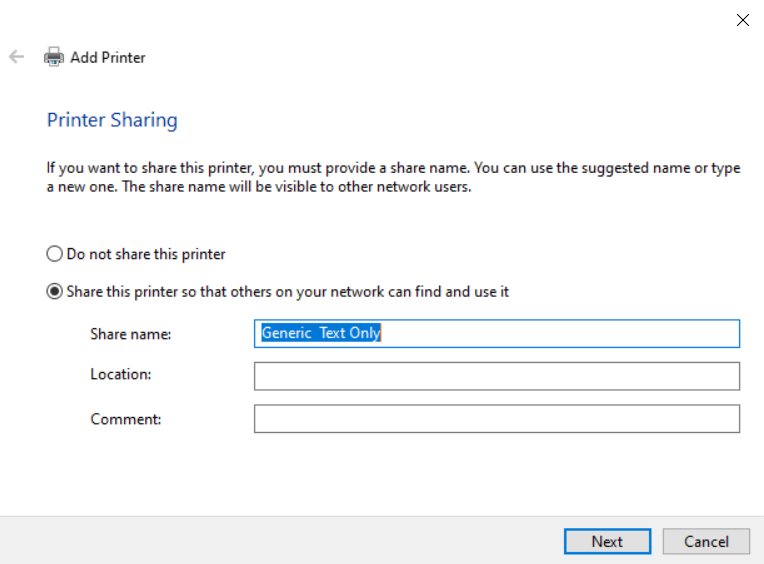Click the printer icon beside Add Printer
764x564 pixels.
point(54,57)
